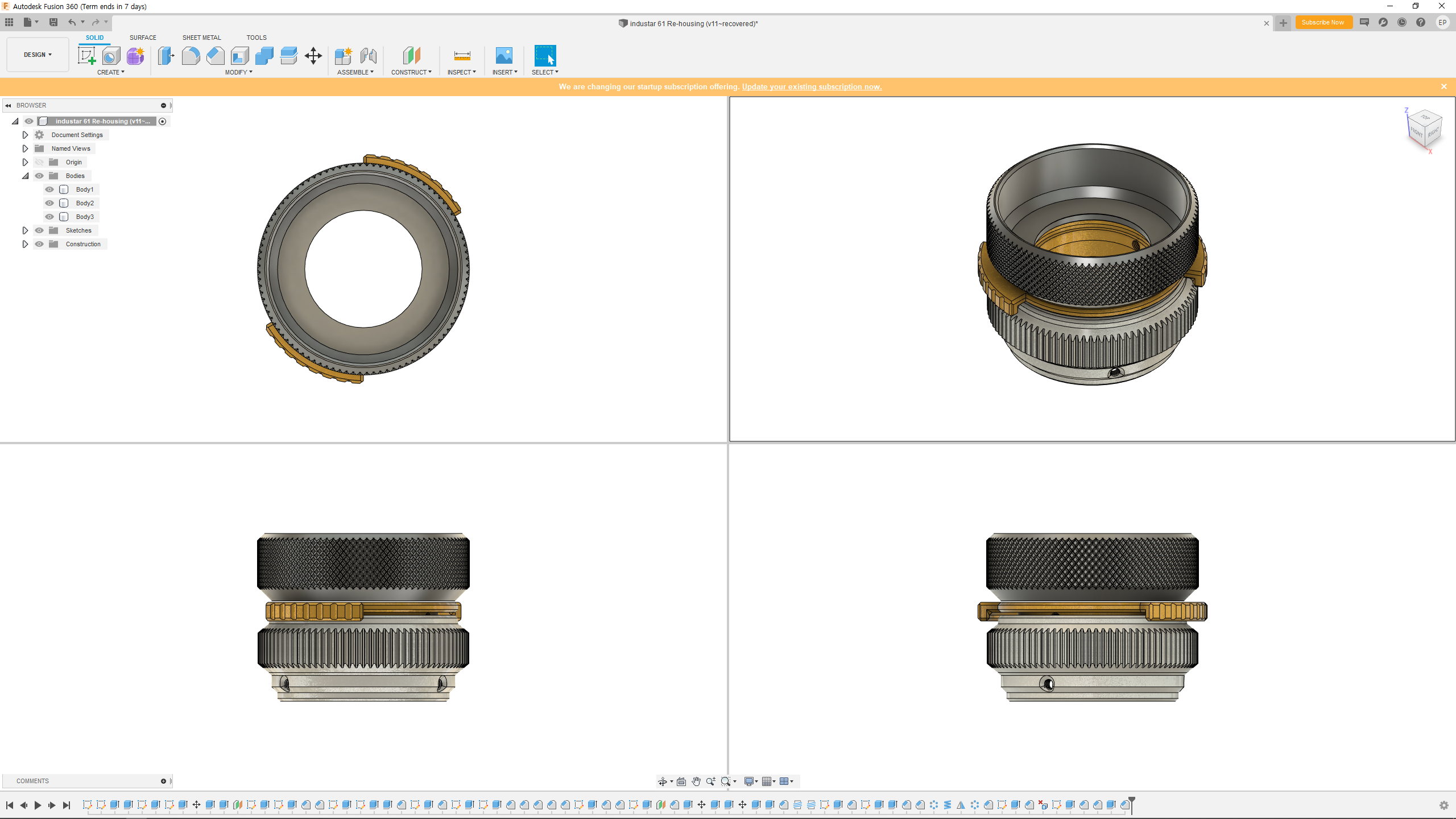Hide Body1 using its eye icon
This screenshot has width=1456, height=819.
(x=49, y=189)
